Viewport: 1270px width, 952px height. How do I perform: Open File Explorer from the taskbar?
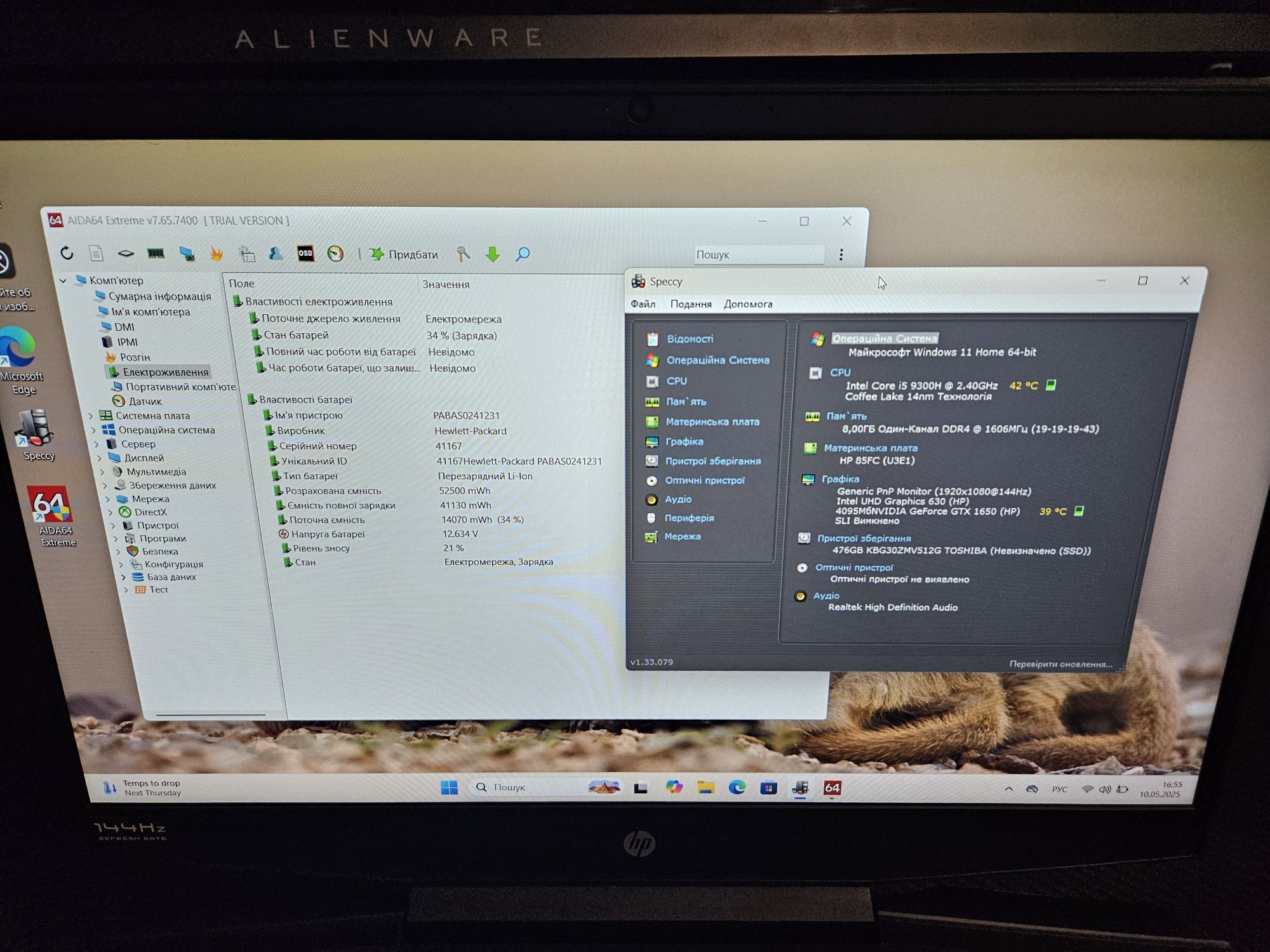(x=705, y=788)
